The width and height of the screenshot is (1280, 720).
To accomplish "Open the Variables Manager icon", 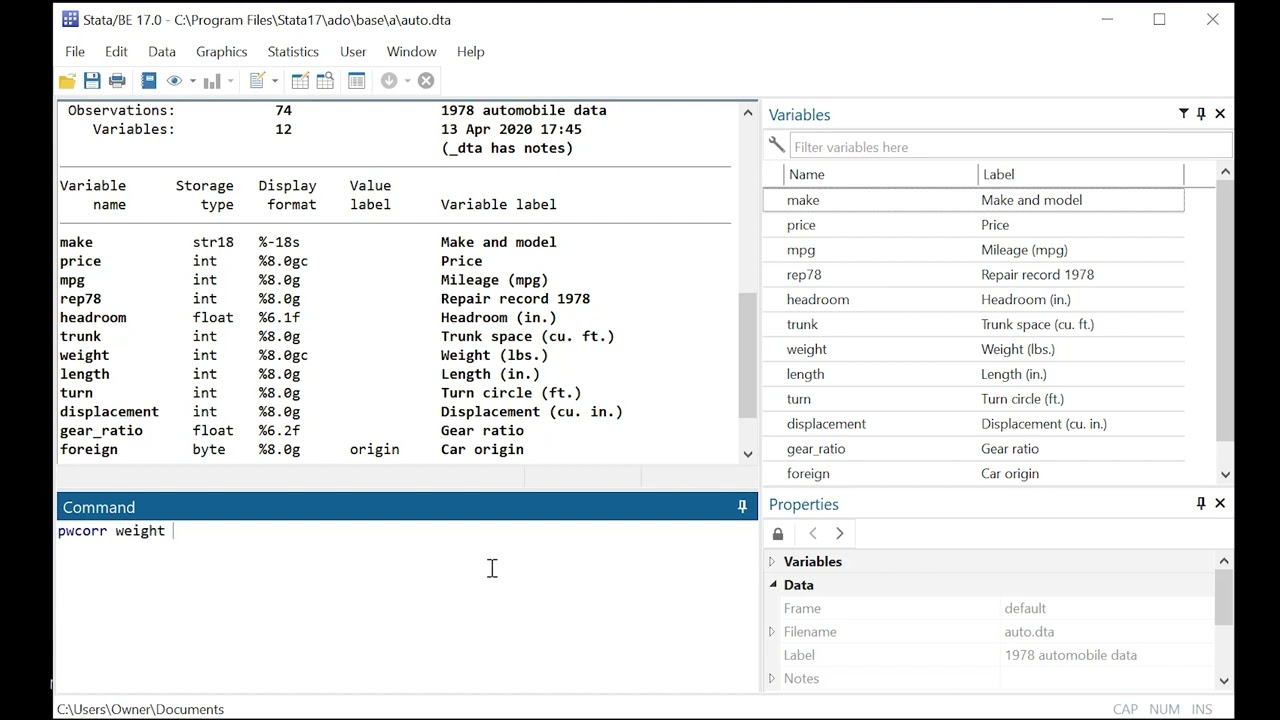I will [357, 81].
